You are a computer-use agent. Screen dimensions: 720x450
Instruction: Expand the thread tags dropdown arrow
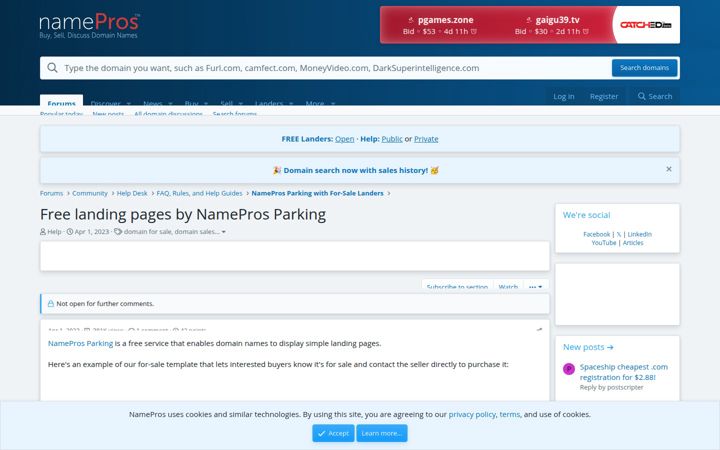[x=224, y=232]
